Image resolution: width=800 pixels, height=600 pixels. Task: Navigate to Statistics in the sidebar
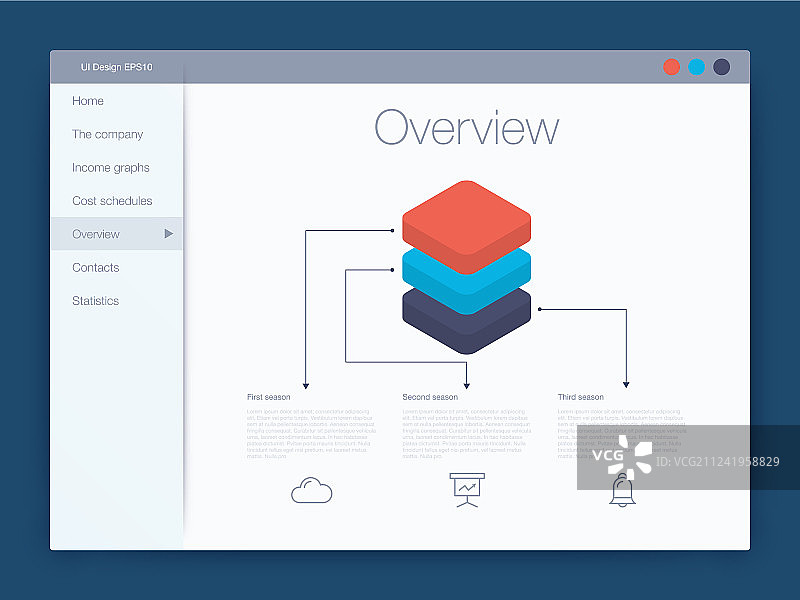tap(95, 301)
